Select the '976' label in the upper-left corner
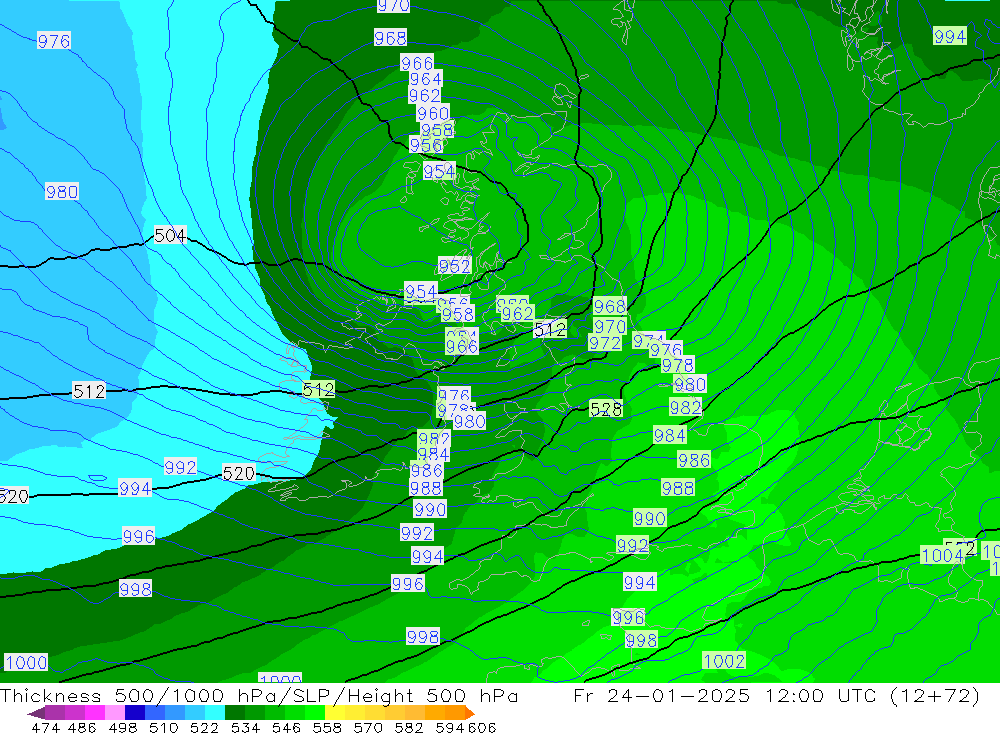Image resolution: width=1000 pixels, height=733 pixels. pos(54,41)
